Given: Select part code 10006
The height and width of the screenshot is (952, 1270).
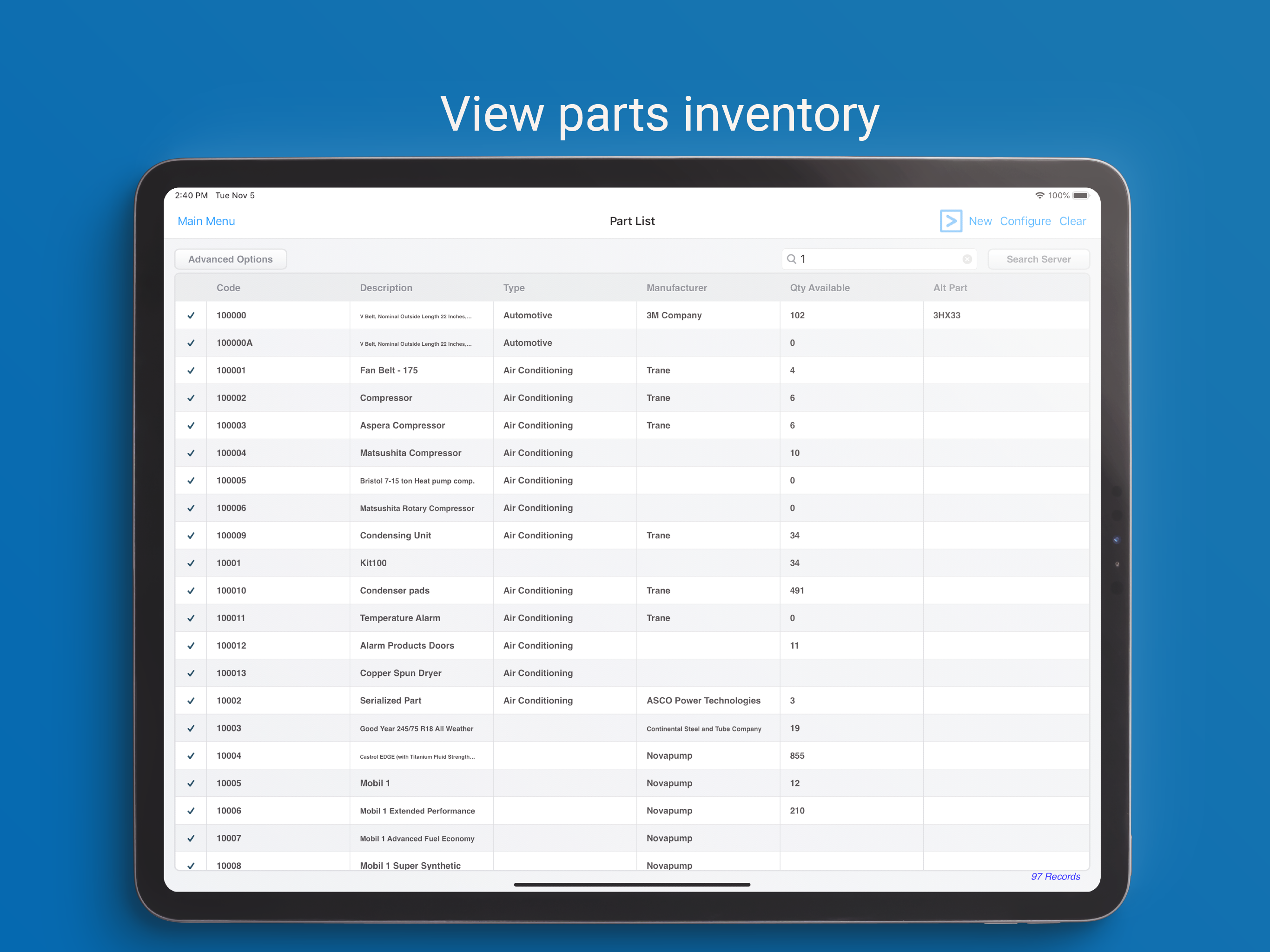Looking at the screenshot, I should point(229,811).
